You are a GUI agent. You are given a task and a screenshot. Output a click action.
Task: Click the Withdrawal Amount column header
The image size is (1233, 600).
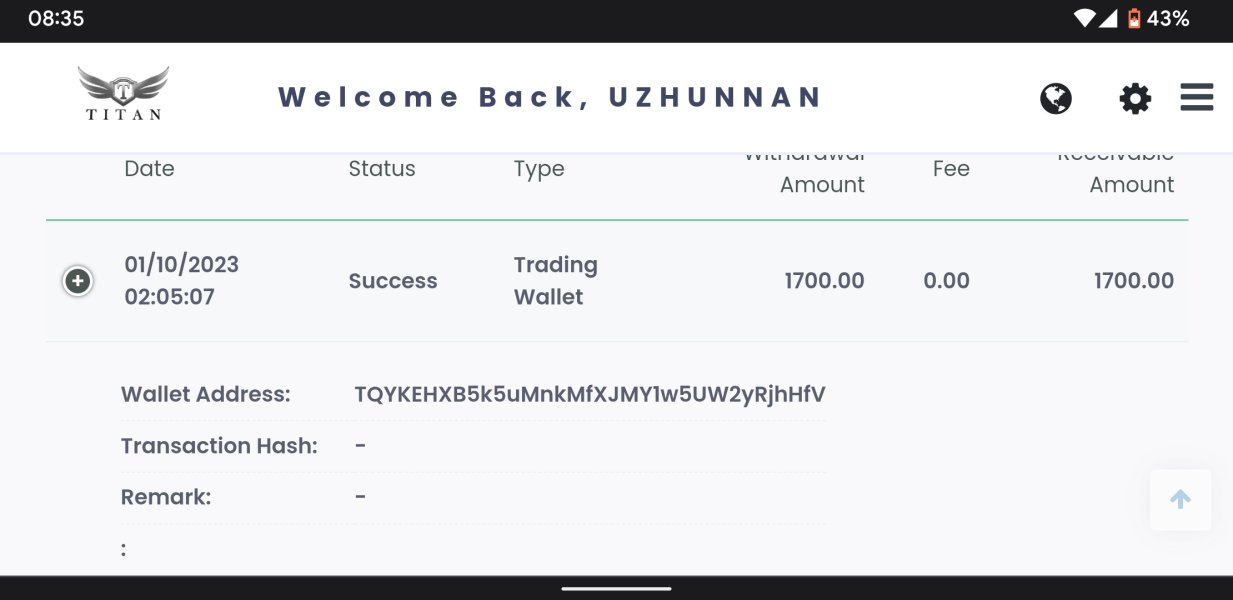tap(804, 170)
